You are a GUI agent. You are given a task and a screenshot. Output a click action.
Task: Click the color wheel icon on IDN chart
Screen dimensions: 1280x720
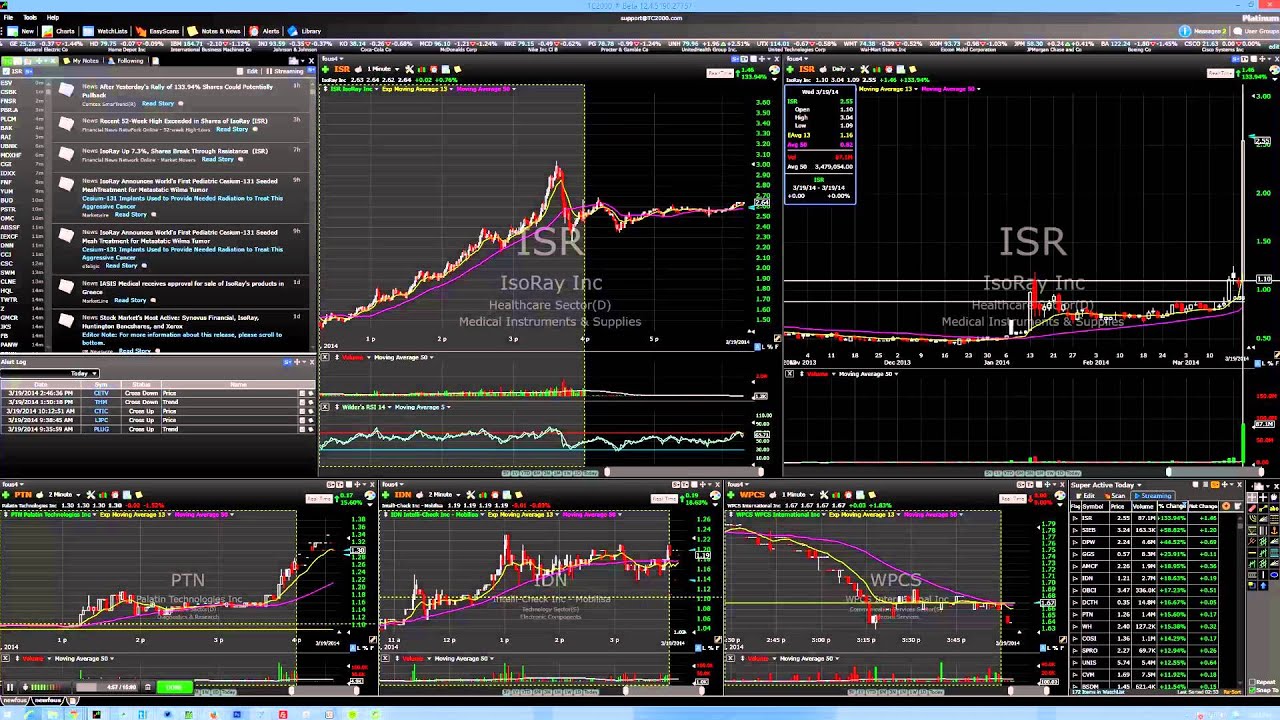[715, 495]
